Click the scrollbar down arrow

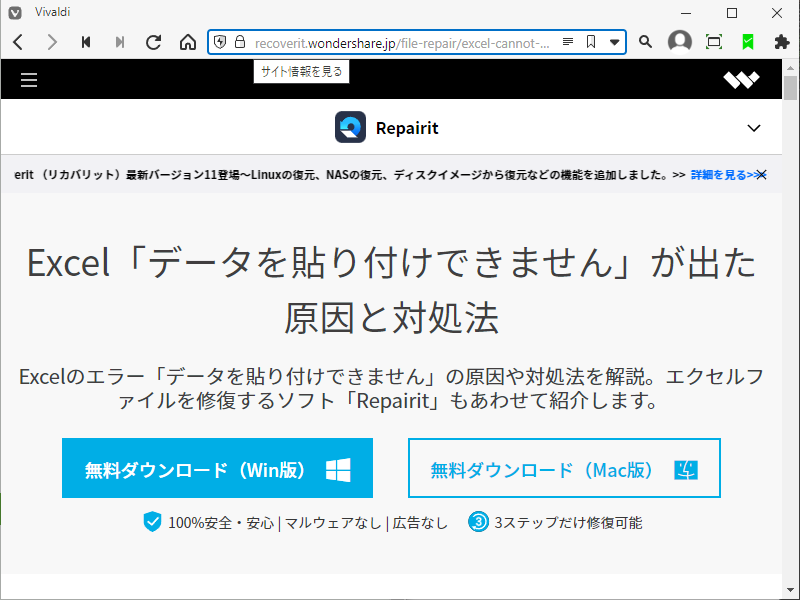[x=790, y=590]
